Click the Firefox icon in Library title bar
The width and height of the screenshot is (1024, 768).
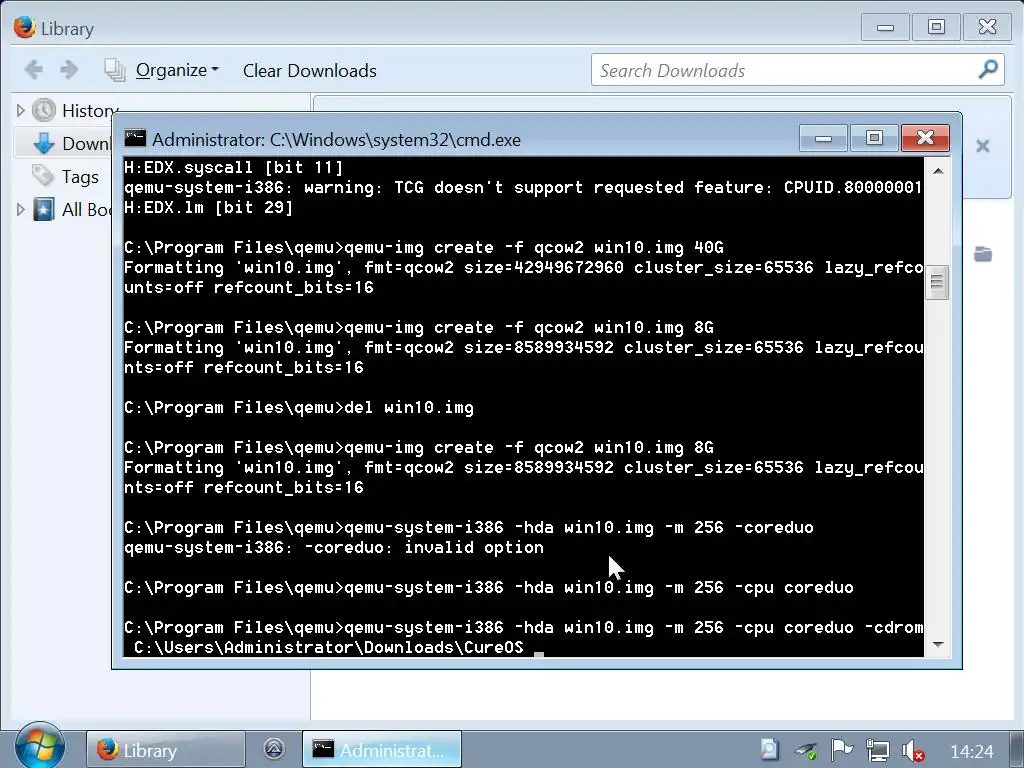(24, 27)
